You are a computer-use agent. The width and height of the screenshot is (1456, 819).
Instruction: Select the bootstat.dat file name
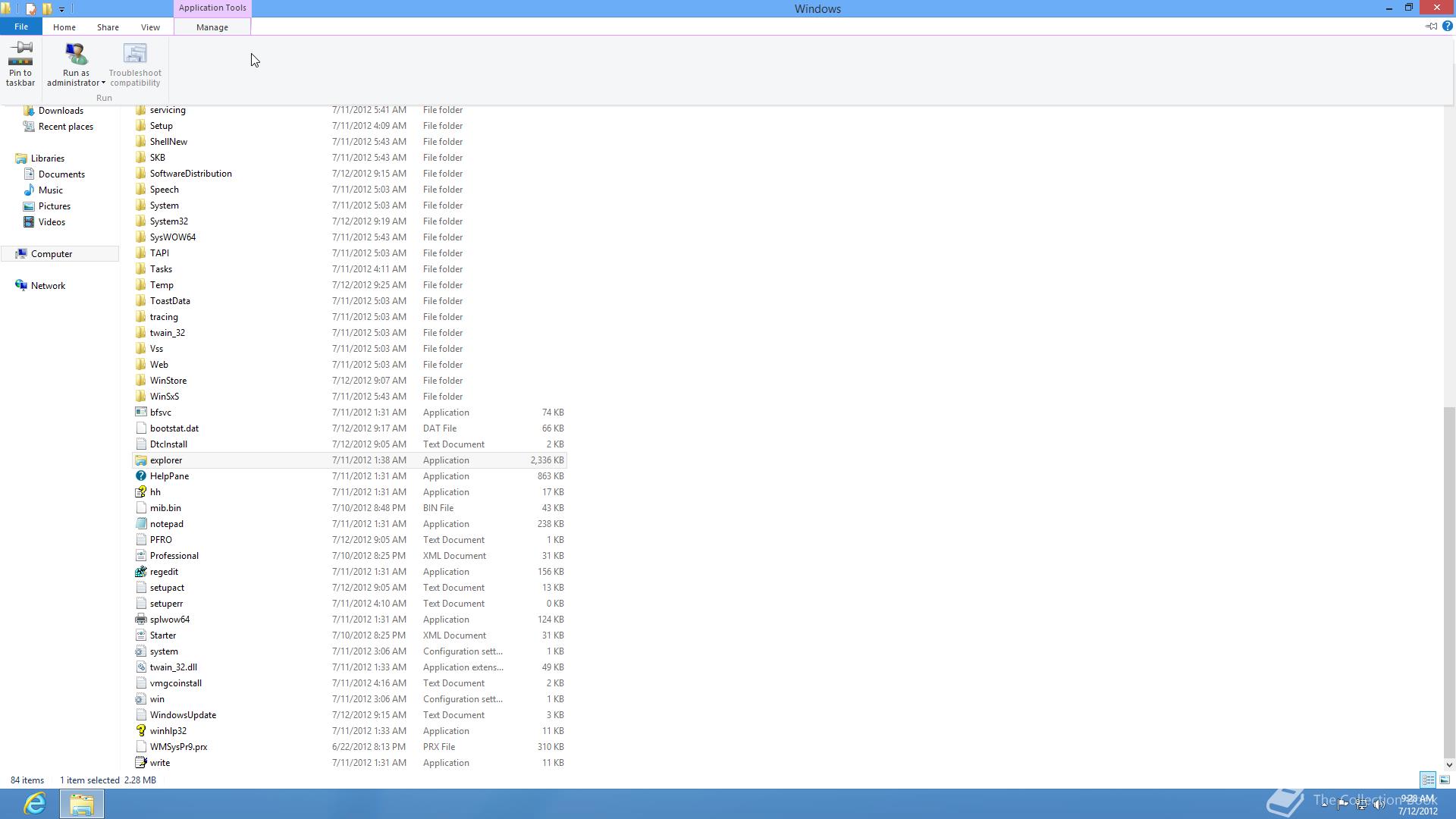coord(174,428)
